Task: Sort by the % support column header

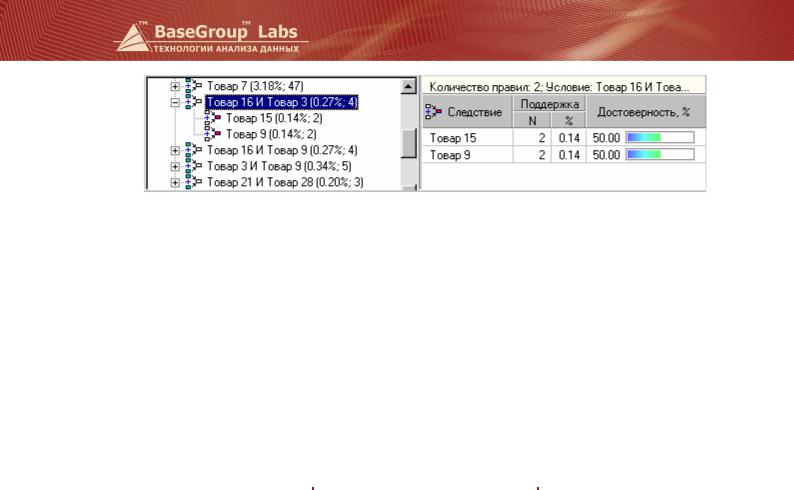Action: (x=568, y=120)
